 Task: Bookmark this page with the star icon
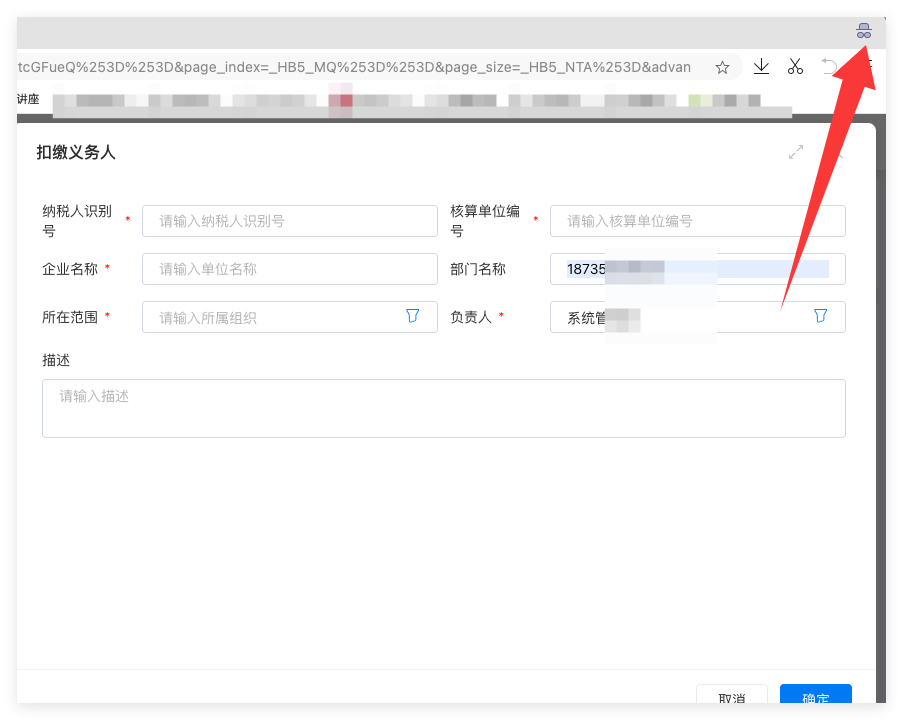[722, 67]
